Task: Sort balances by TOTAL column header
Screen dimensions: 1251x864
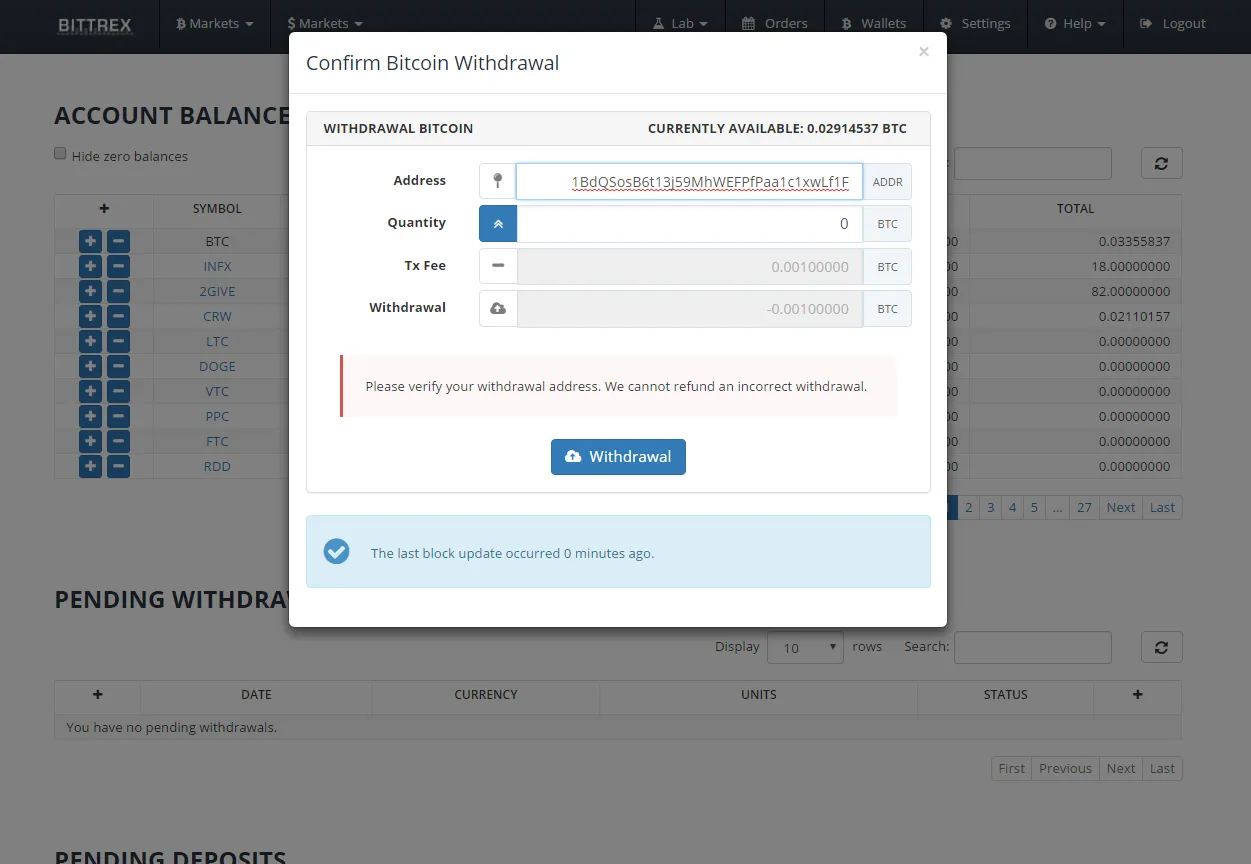Action: point(1075,209)
